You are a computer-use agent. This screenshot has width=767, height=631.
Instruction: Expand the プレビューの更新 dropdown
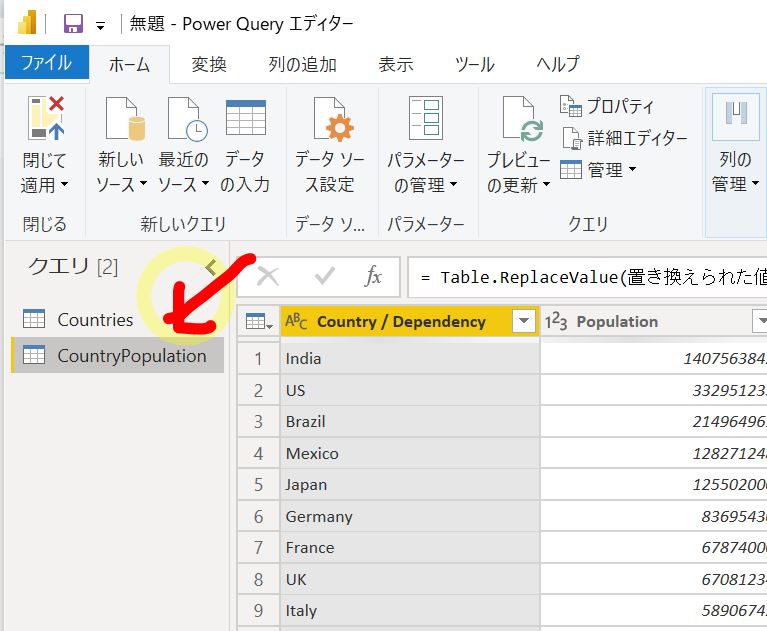click(546, 184)
